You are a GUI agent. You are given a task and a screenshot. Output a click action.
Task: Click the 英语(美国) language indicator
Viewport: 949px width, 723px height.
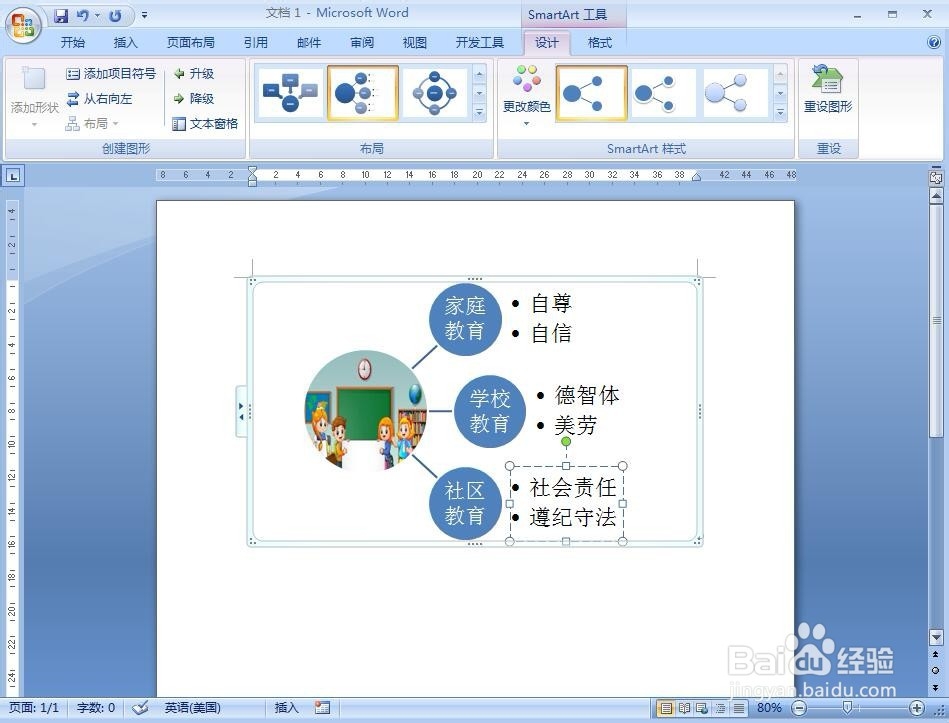[x=192, y=707]
